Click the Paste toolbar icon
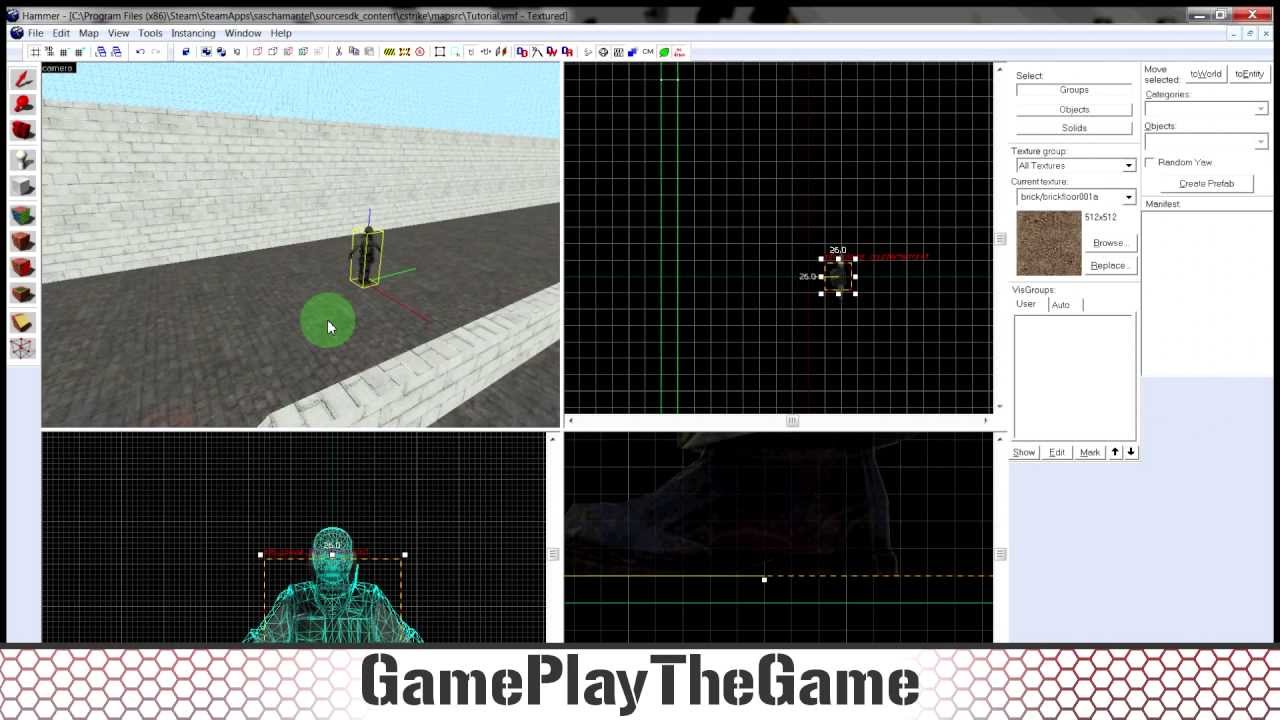1280x720 pixels. 369,52
